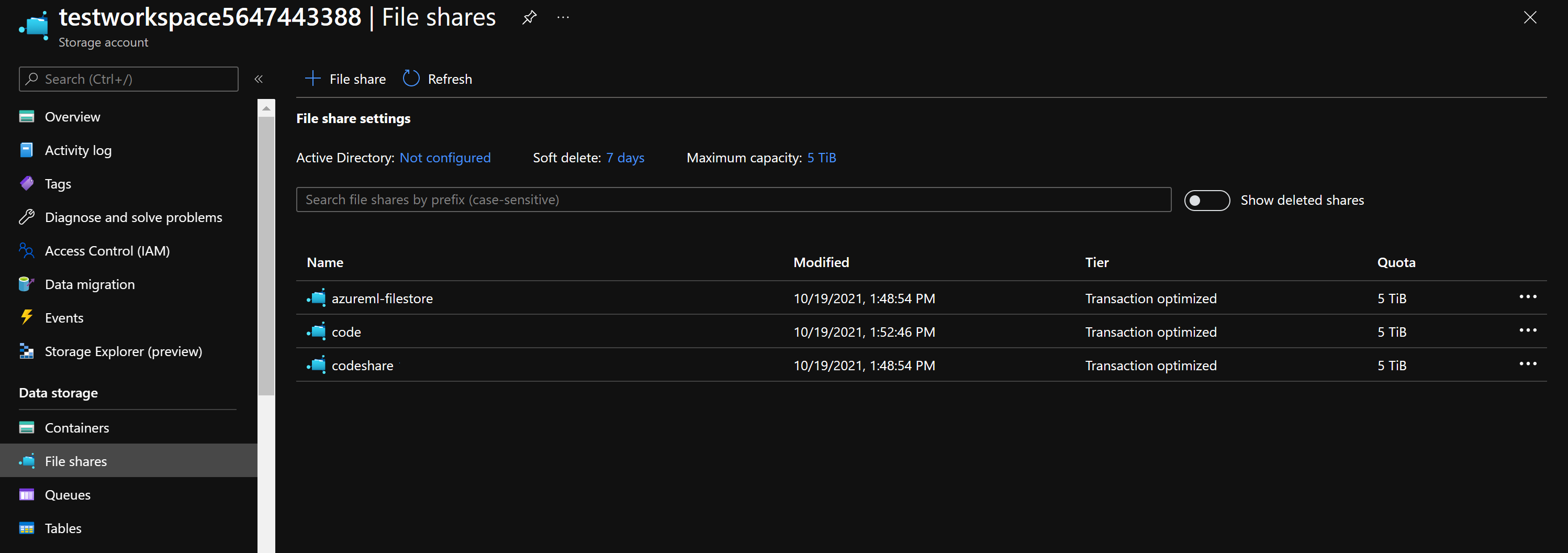Open the azureml-filestore file share
This screenshot has width=1568, height=553.
click(x=382, y=298)
